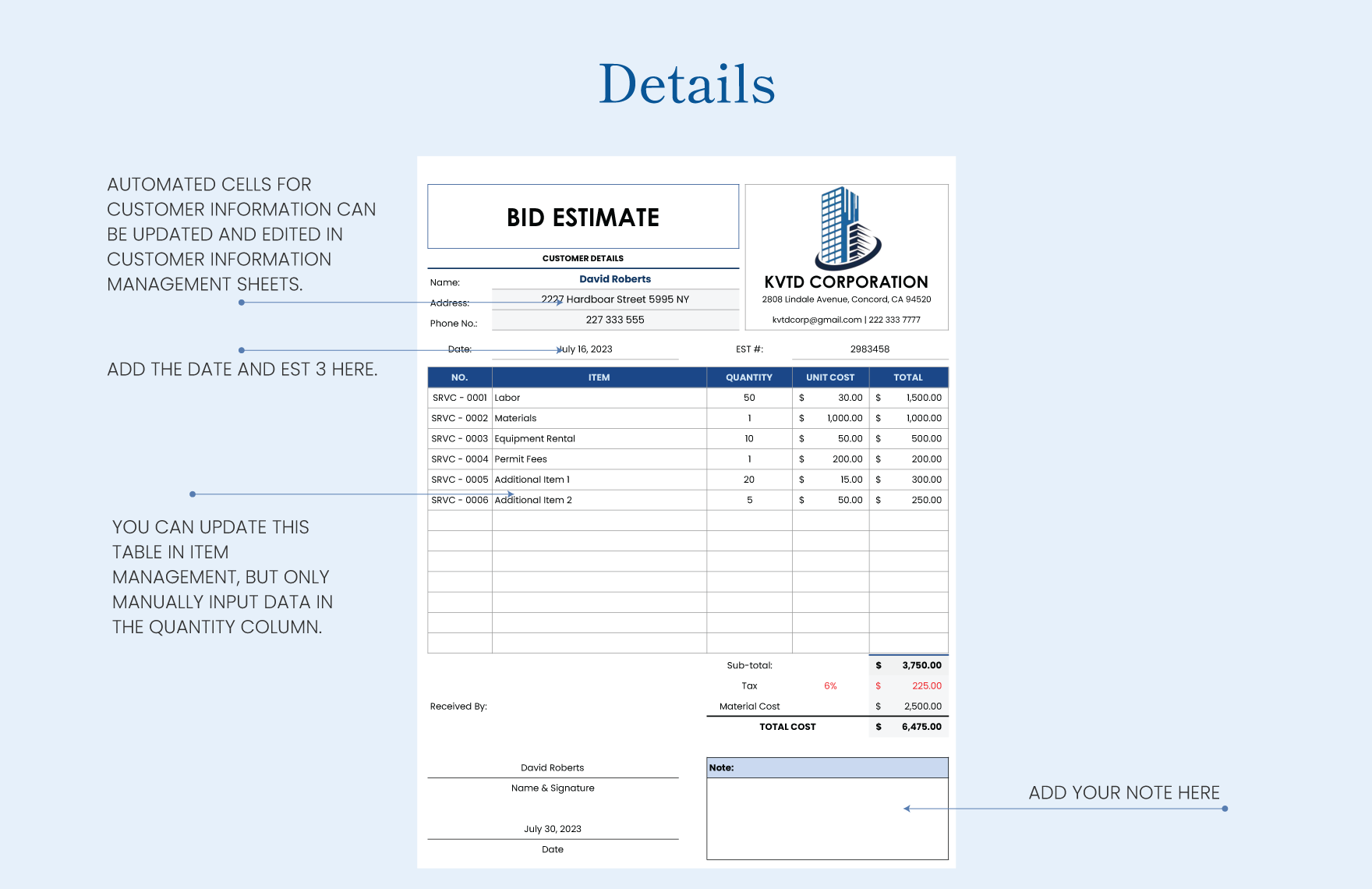Click the date cell showing July 16, 2023
1372x889 pixels.
tap(586, 349)
